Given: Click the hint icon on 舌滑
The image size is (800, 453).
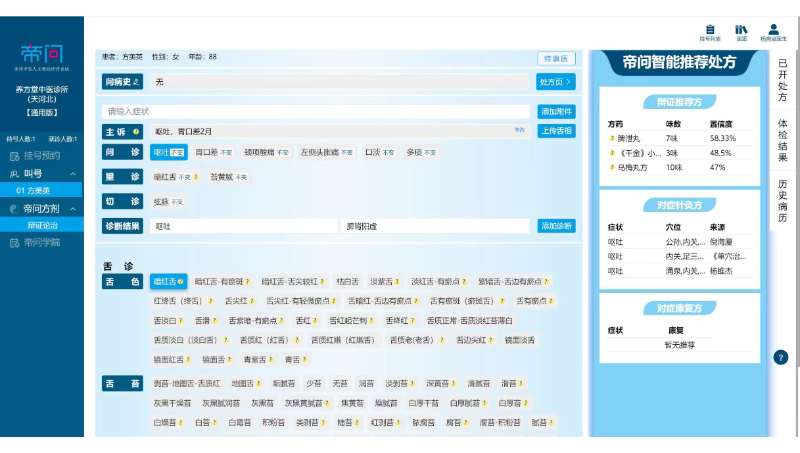Looking at the screenshot, I should pos(214,320).
